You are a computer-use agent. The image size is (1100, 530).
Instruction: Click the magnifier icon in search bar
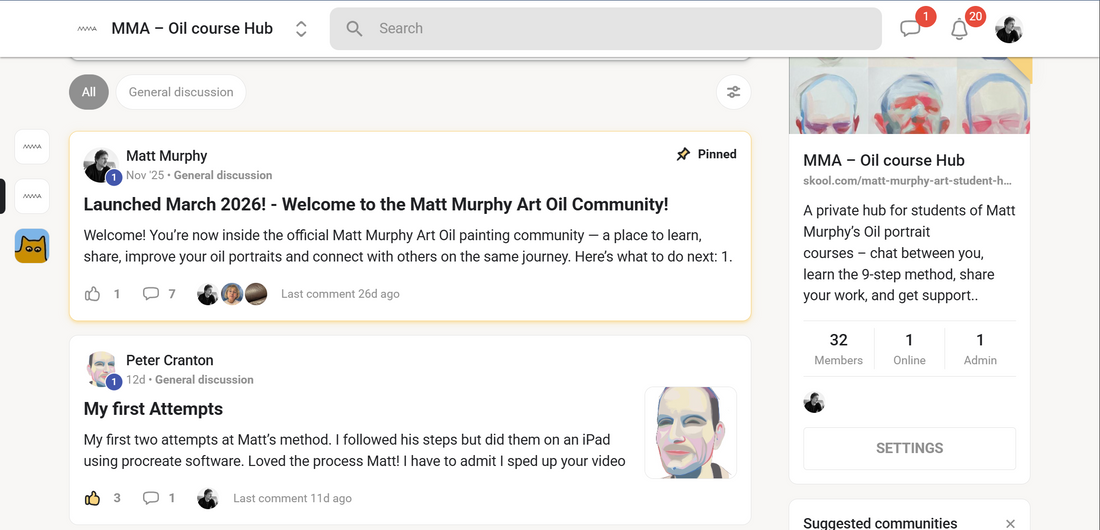tap(354, 29)
